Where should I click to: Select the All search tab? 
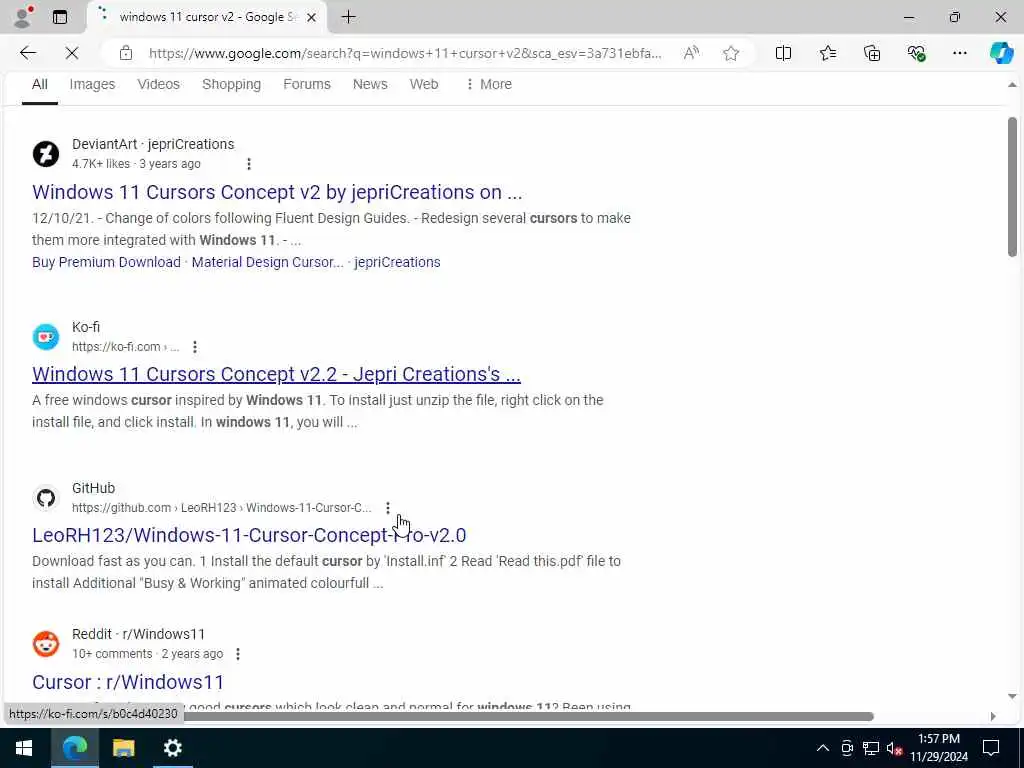pyautogui.click(x=40, y=84)
